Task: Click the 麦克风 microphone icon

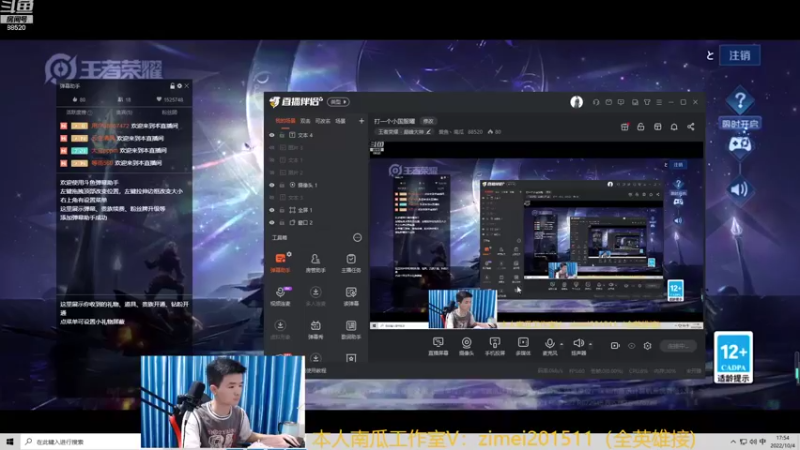Action: tap(549, 343)
